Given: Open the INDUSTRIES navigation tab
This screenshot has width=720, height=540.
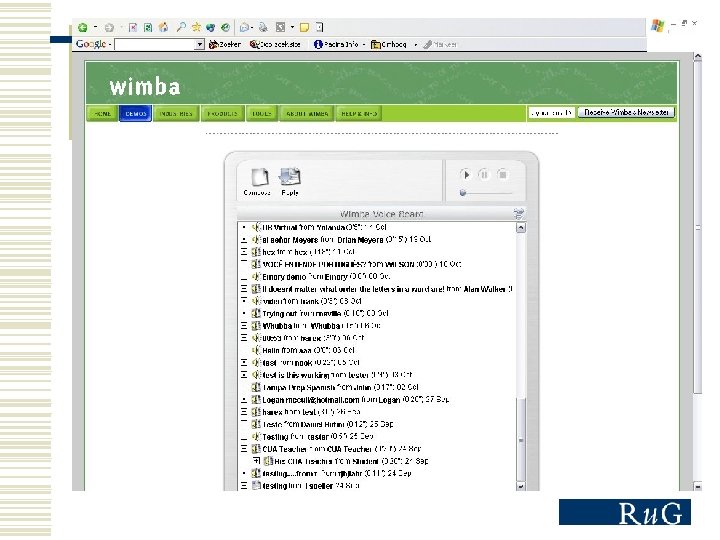Looking at the screenshot, I should [176, 113].
